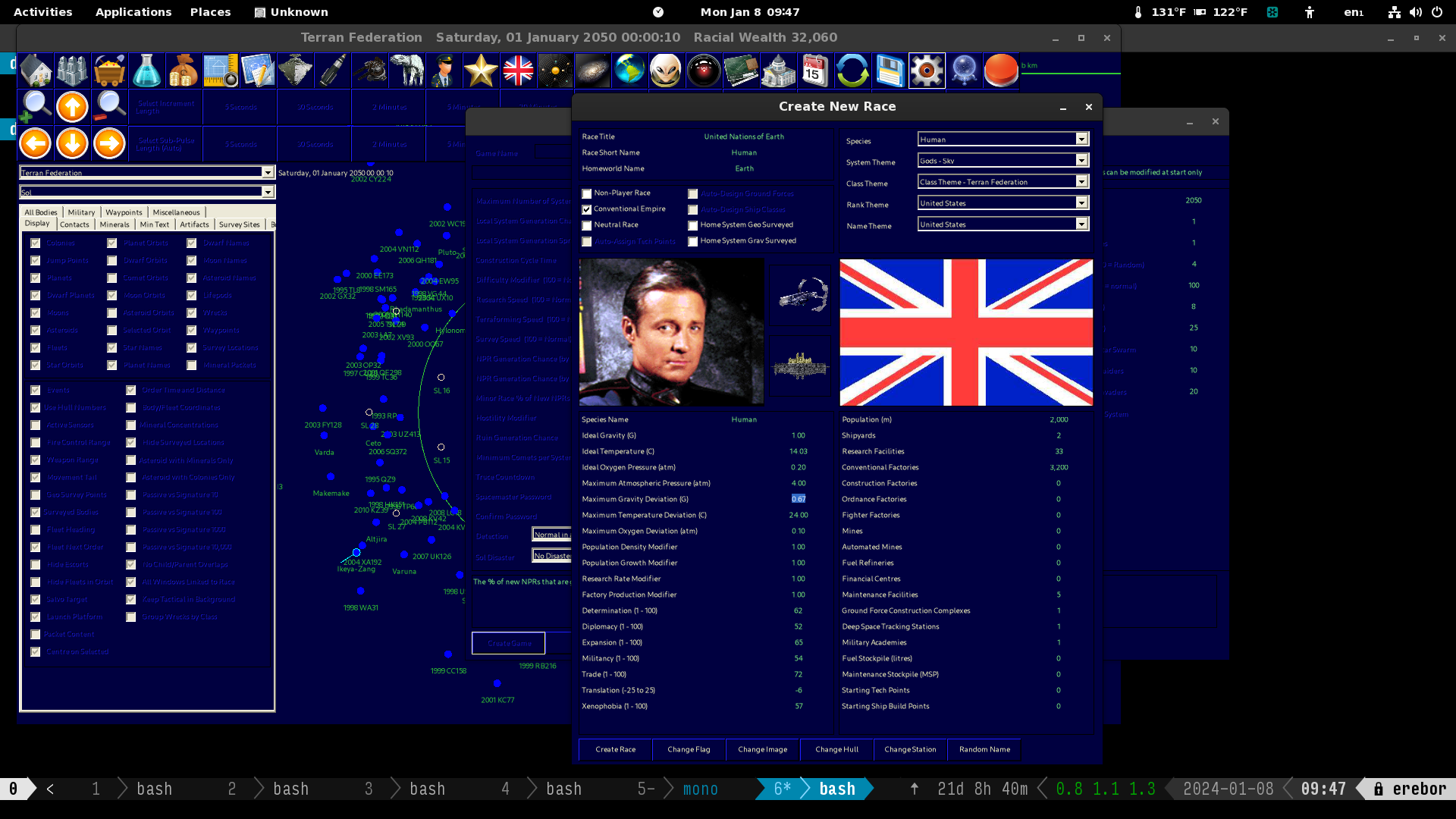Pan the map up with orange arrow

click(x=73, y=107)
